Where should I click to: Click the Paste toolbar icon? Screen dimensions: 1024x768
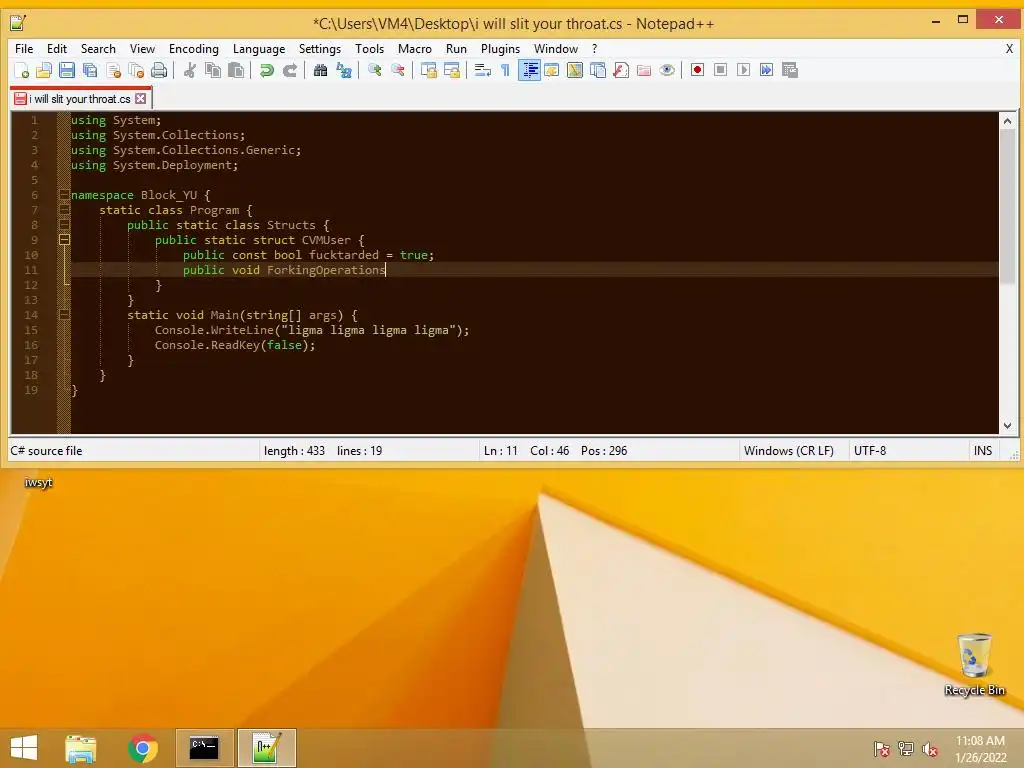pos(236,70)
